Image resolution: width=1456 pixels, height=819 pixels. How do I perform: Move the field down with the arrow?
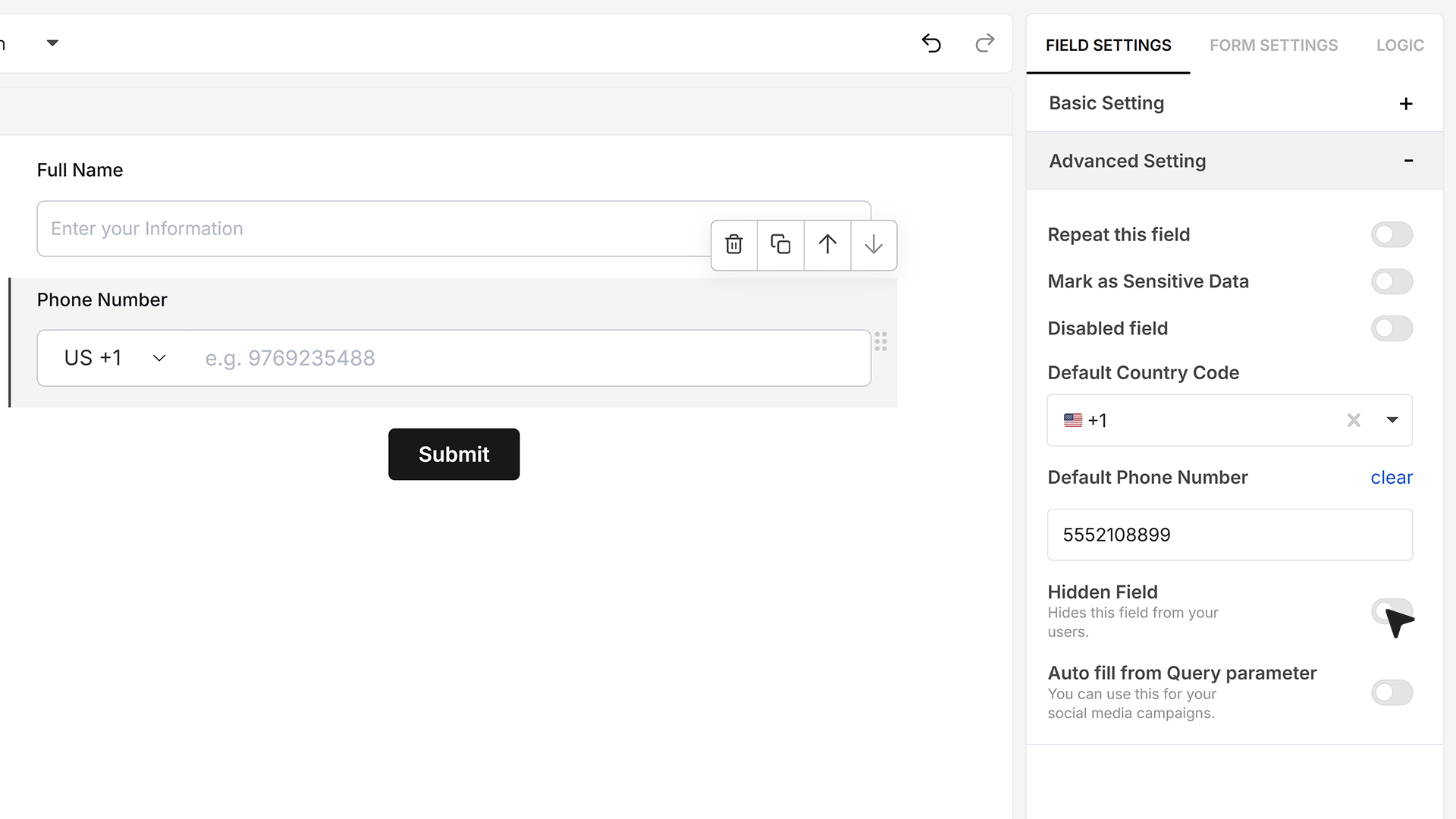coord(874,244)
